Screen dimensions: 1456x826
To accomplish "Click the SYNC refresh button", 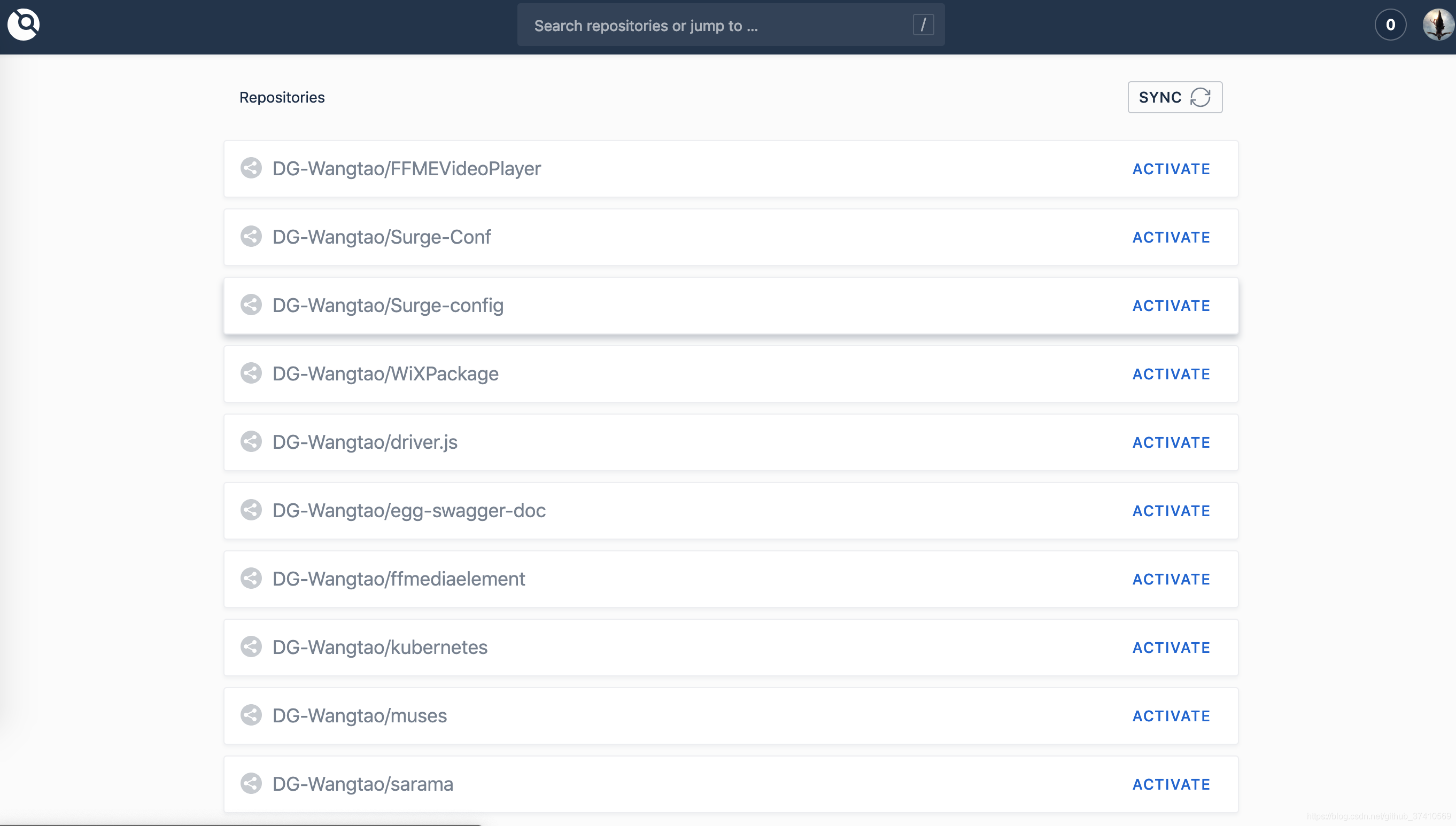I will click(1174, 97).
